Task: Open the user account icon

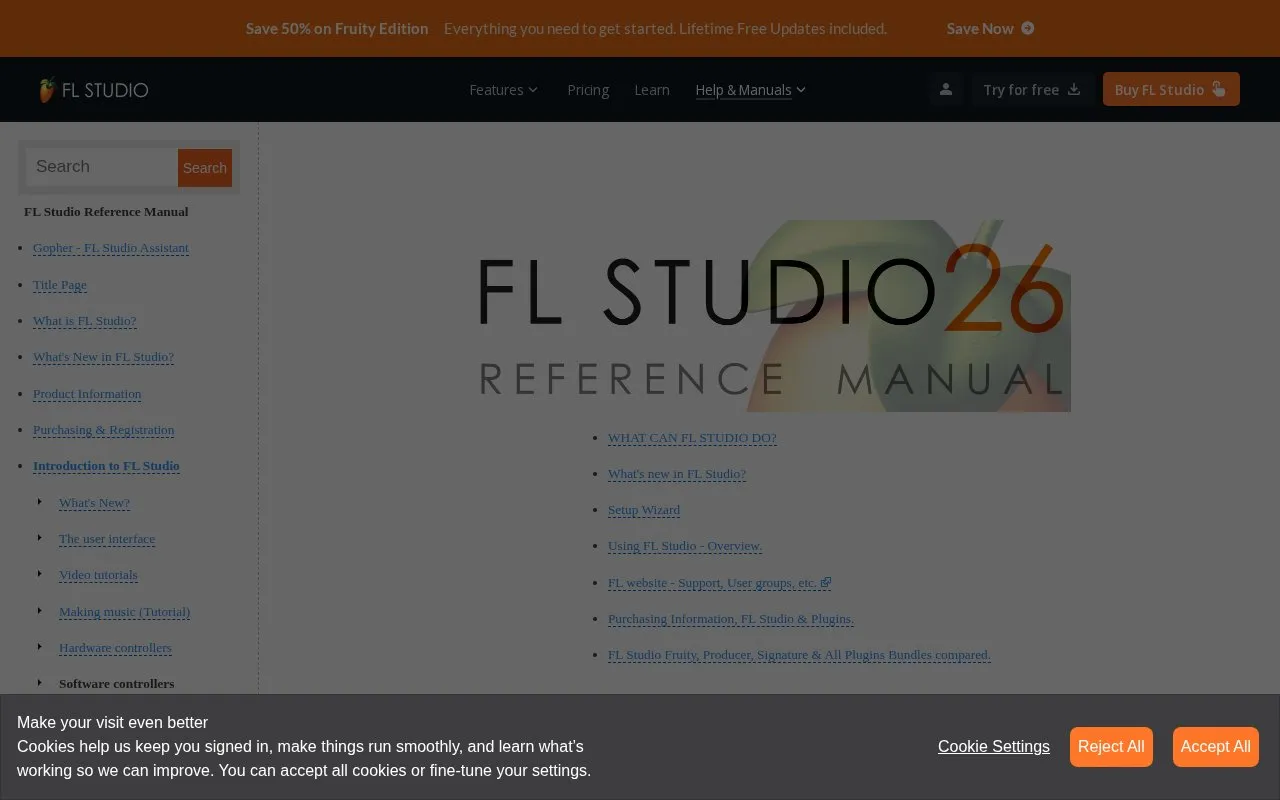Action: pyautogui.click(x=945, y=89)
